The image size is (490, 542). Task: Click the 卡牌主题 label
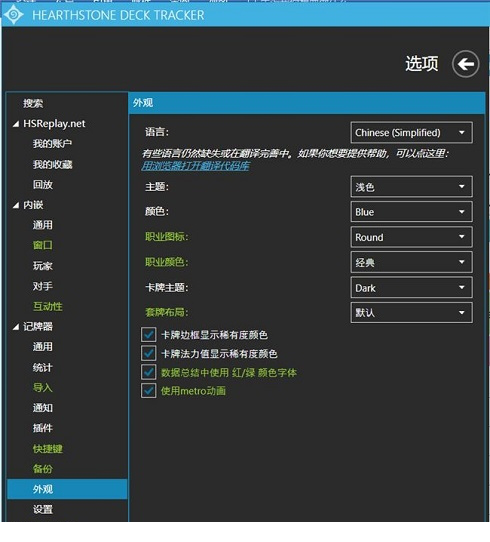[167, 287]
